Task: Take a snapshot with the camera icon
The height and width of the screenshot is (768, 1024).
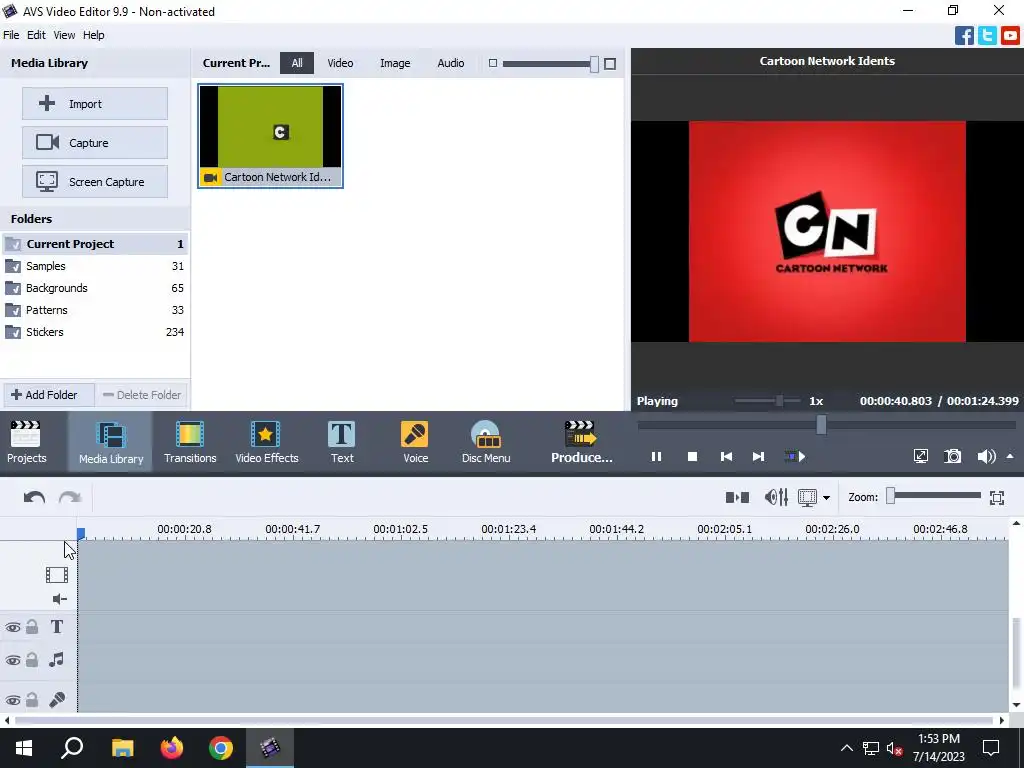Action: tap(953, 456)
